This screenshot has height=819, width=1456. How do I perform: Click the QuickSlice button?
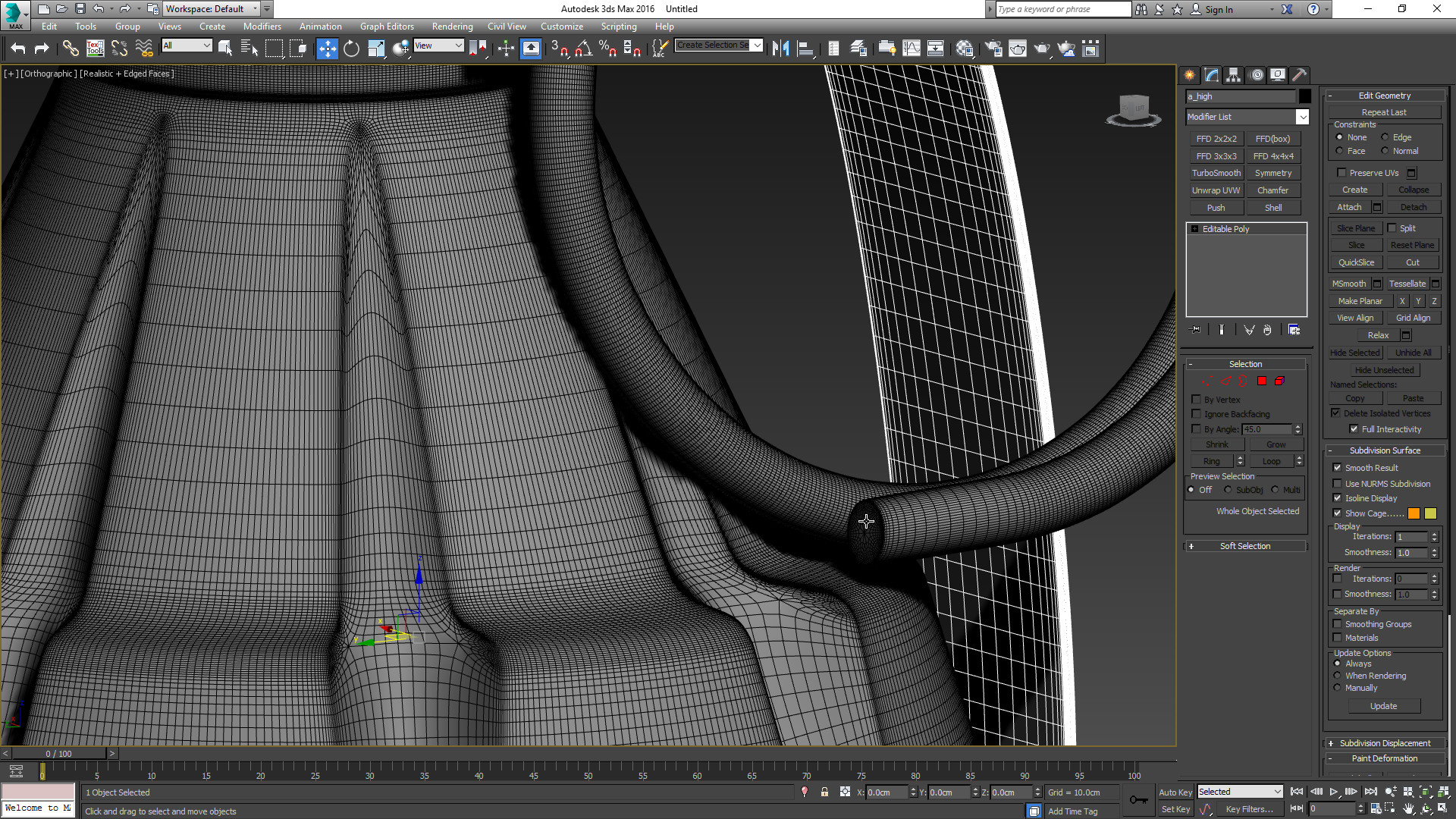(x=1356, y=262)
